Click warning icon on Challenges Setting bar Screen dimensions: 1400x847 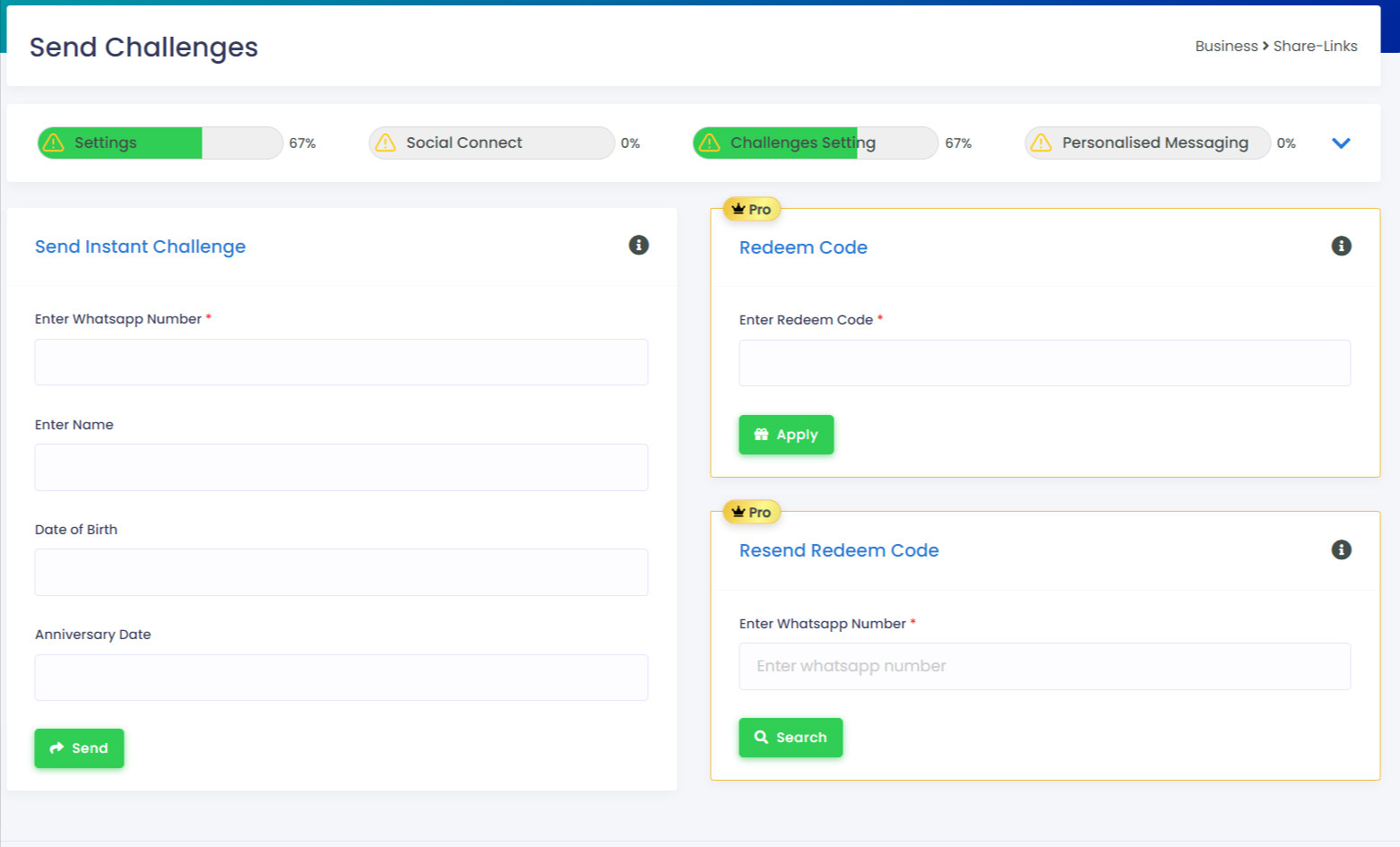tap(710, 143)
